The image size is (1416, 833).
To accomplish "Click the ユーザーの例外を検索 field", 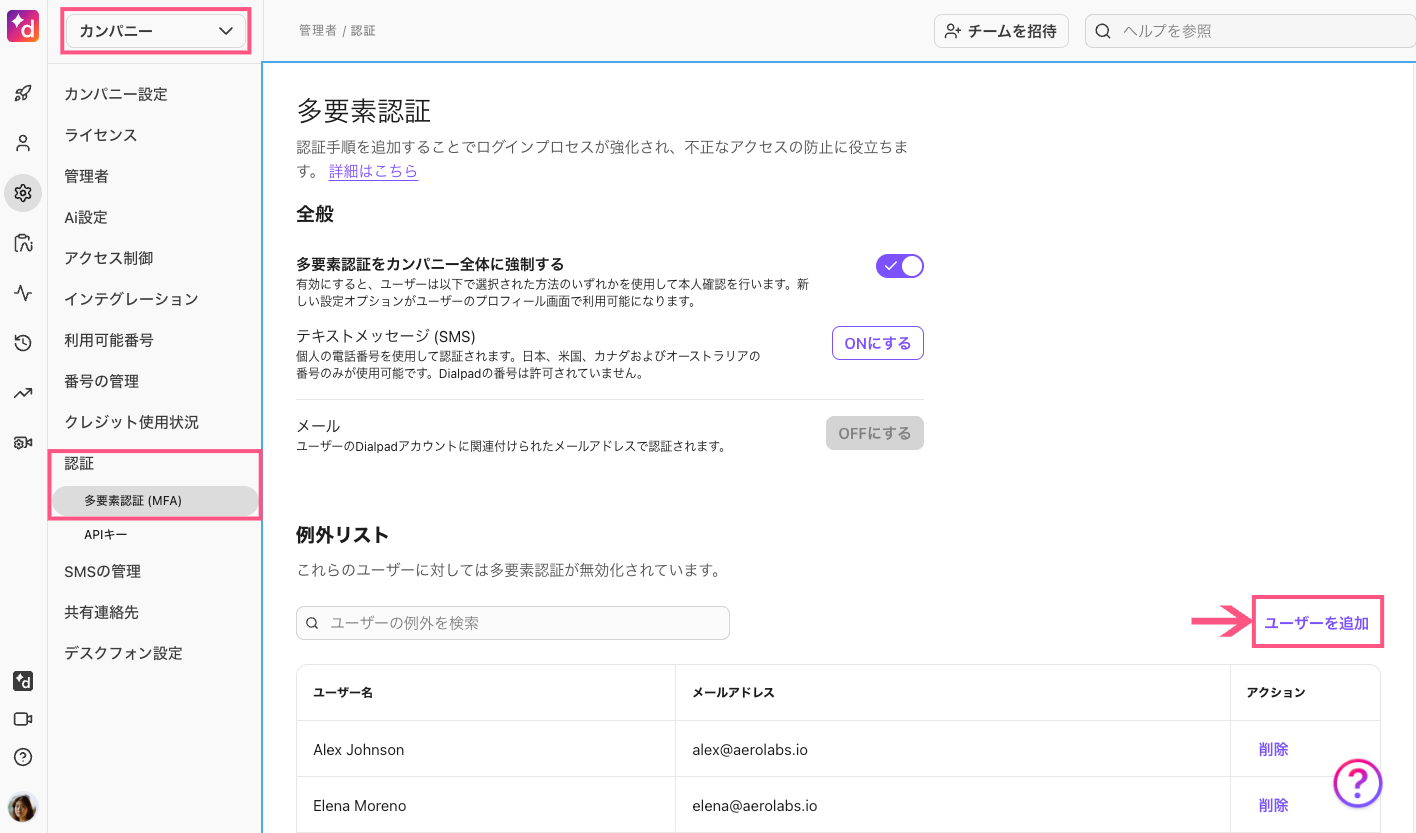I will pos(513,623).
